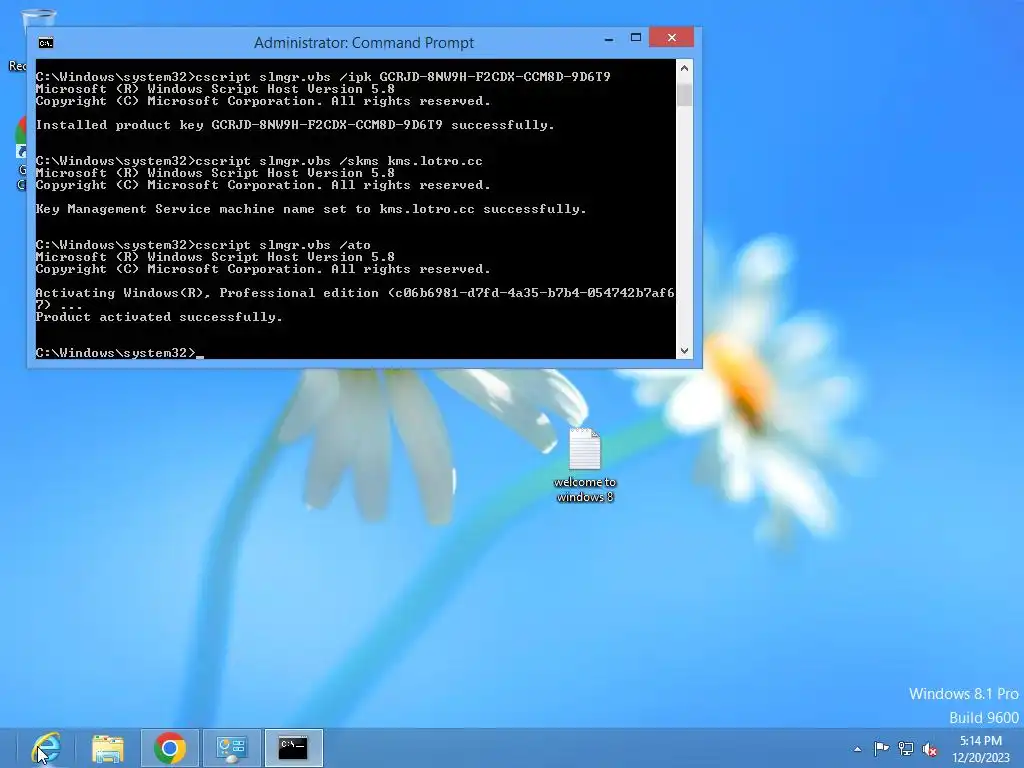Click the Command Prompt scrollbar thumb
Viewport: 1024px width, 768px height.
684,94
